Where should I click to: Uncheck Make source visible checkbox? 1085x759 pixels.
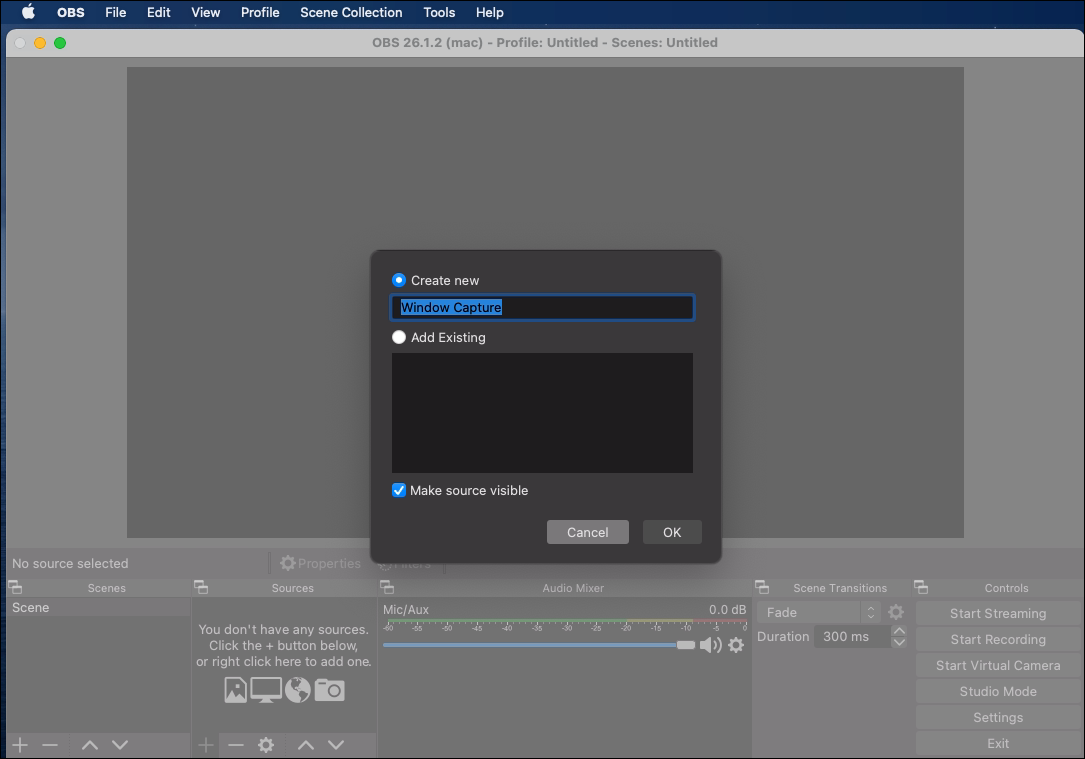(x=399, y=490)
